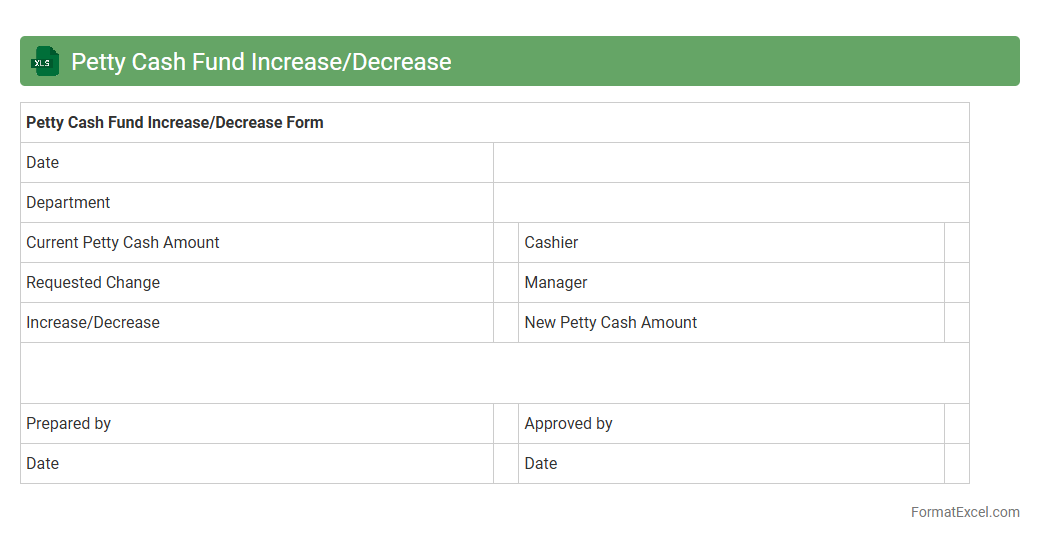Select the Approved by cell
Viewport: 1040px width, 541px height.
tap(730, 424)
